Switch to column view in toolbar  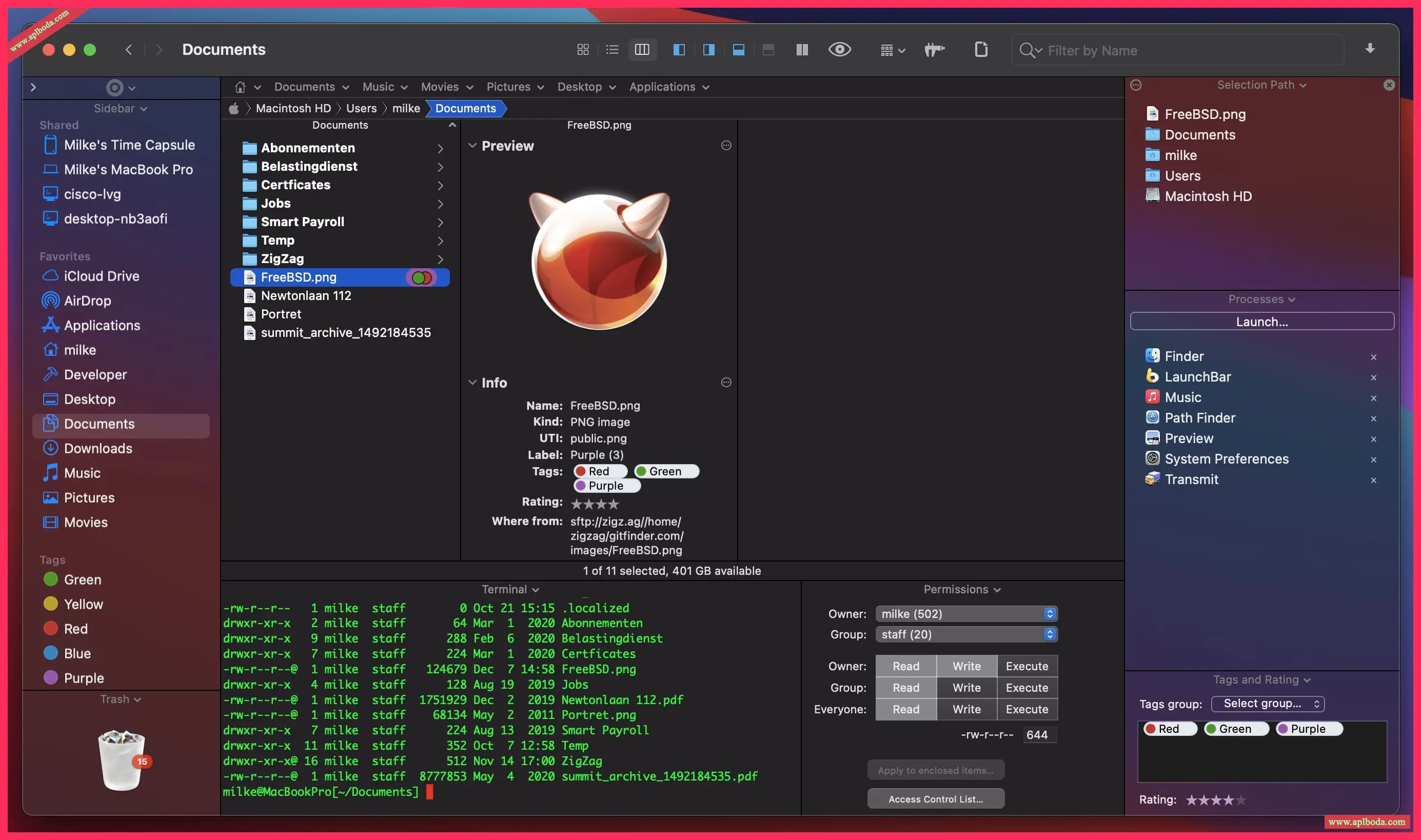642,50
